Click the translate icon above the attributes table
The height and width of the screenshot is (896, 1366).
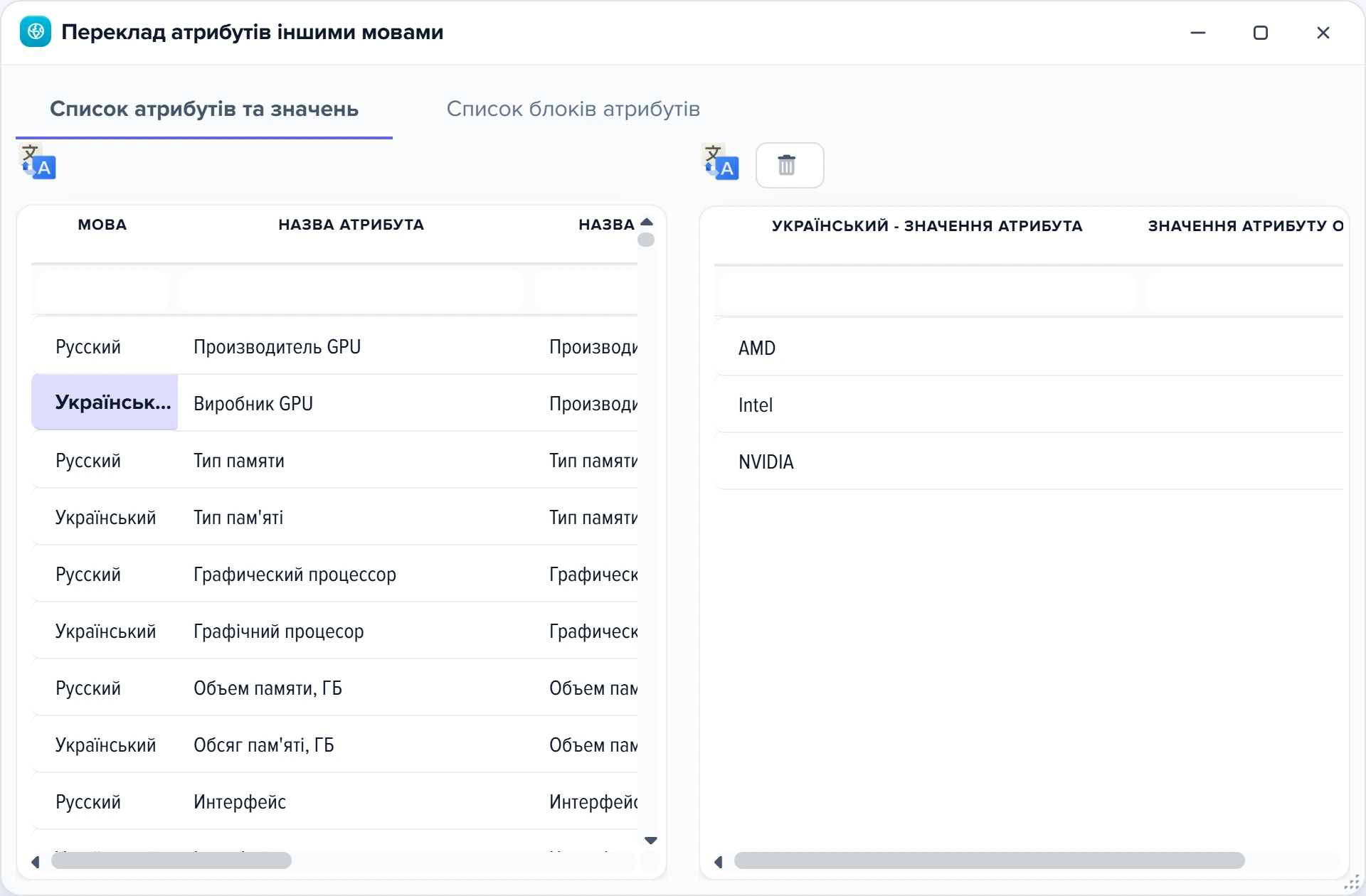(38, 162)
